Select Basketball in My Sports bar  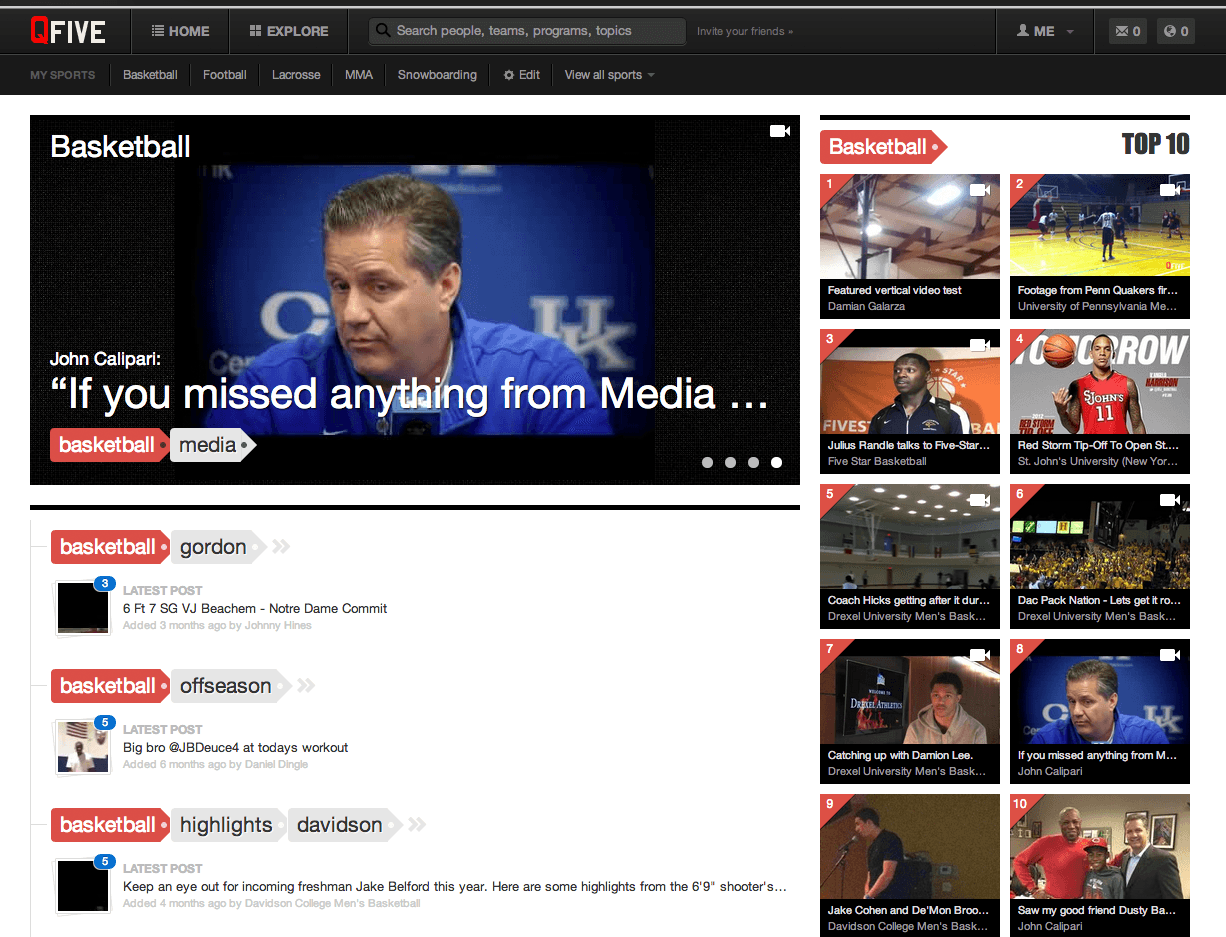[x=150, y=75]
